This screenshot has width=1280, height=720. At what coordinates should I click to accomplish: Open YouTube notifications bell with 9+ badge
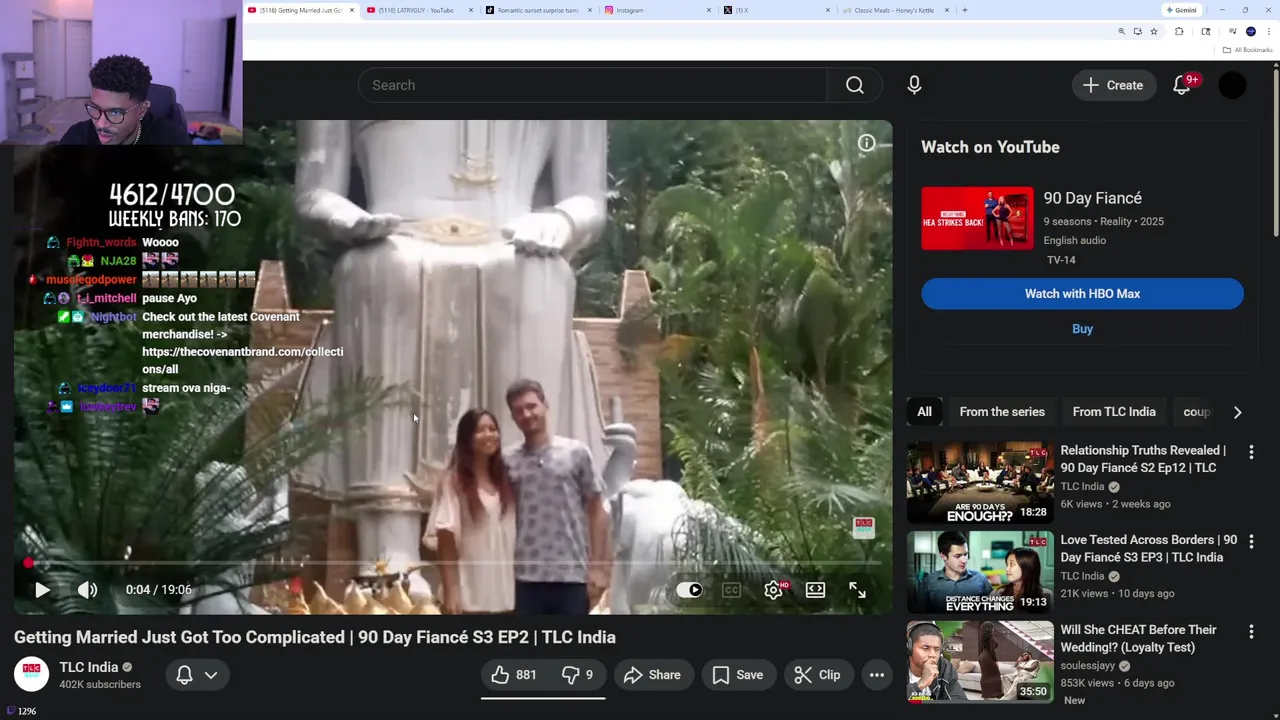point(1182,85)
